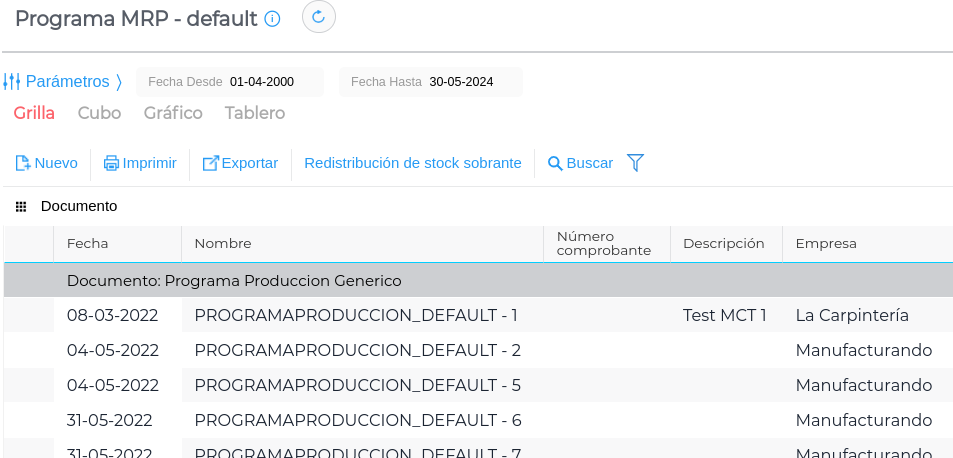Create a new record with Nuevo
This screenshot has width=953, height=458.
coord(46,163)
